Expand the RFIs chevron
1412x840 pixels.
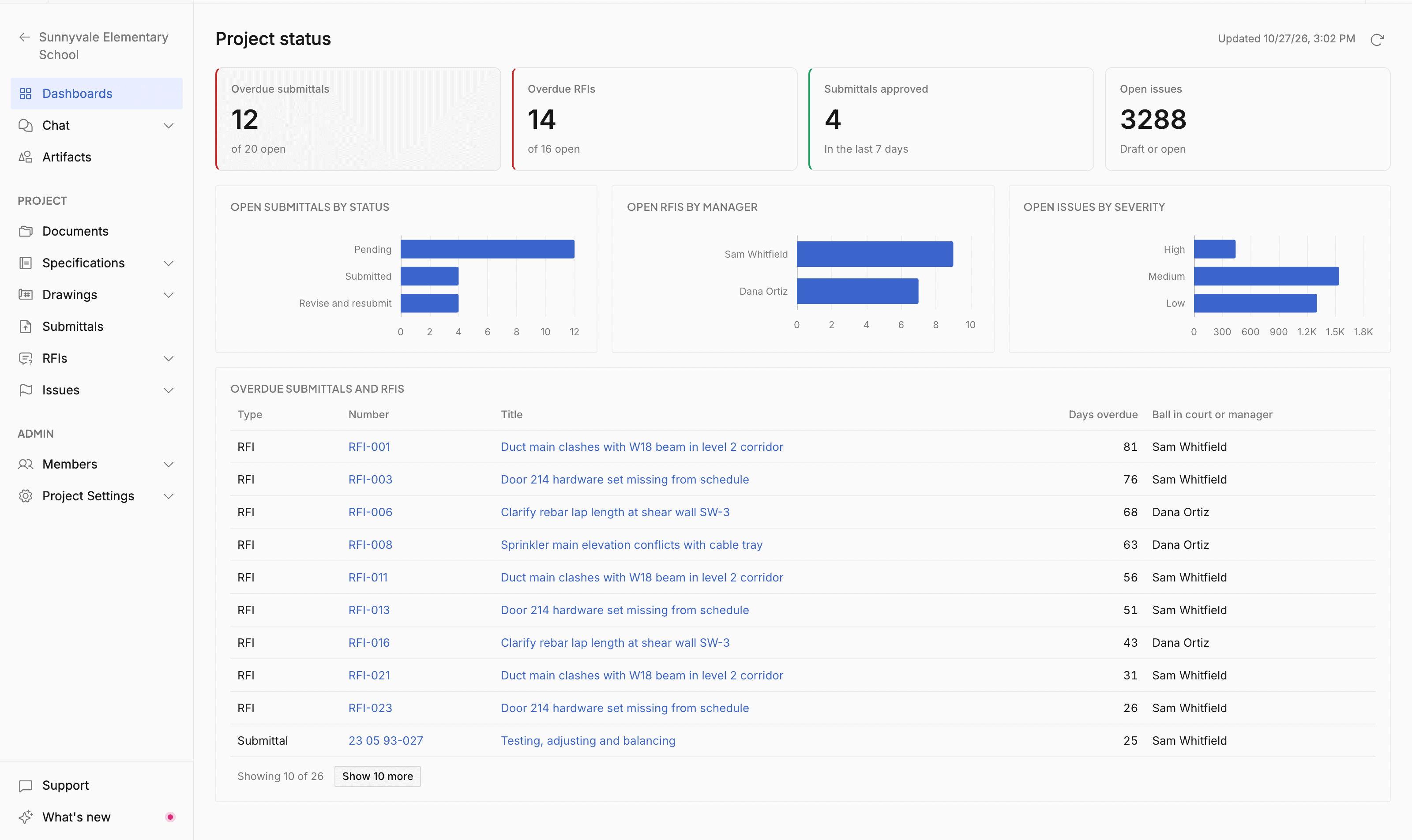pos(168,358)
